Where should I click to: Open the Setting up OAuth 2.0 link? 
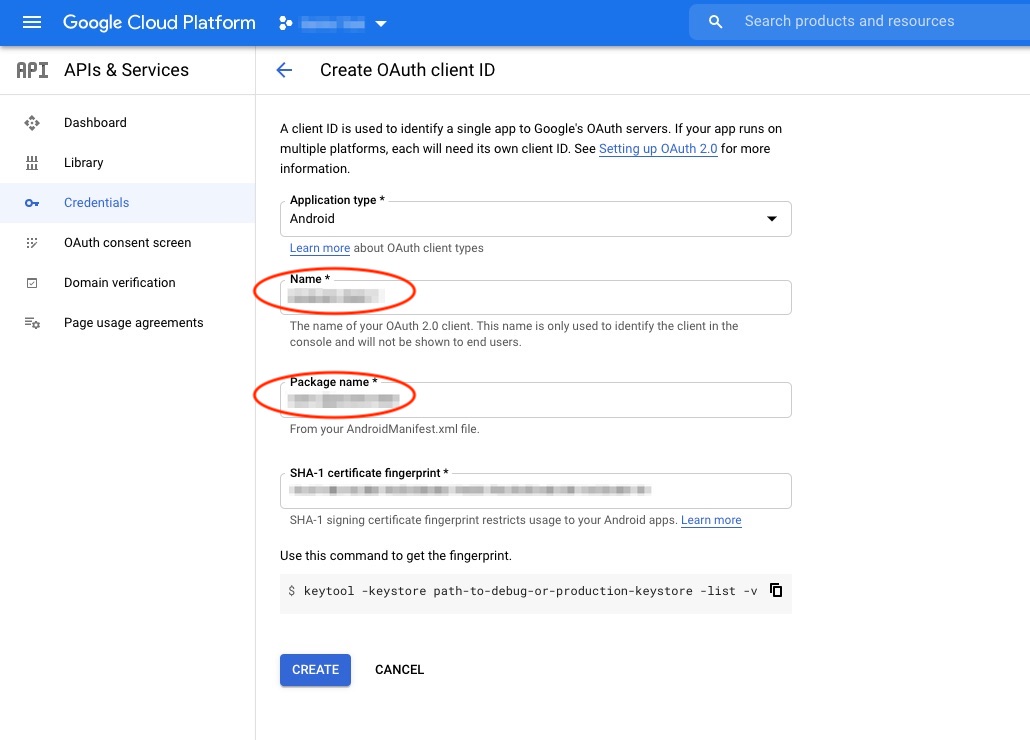click(x=658, y=149)
